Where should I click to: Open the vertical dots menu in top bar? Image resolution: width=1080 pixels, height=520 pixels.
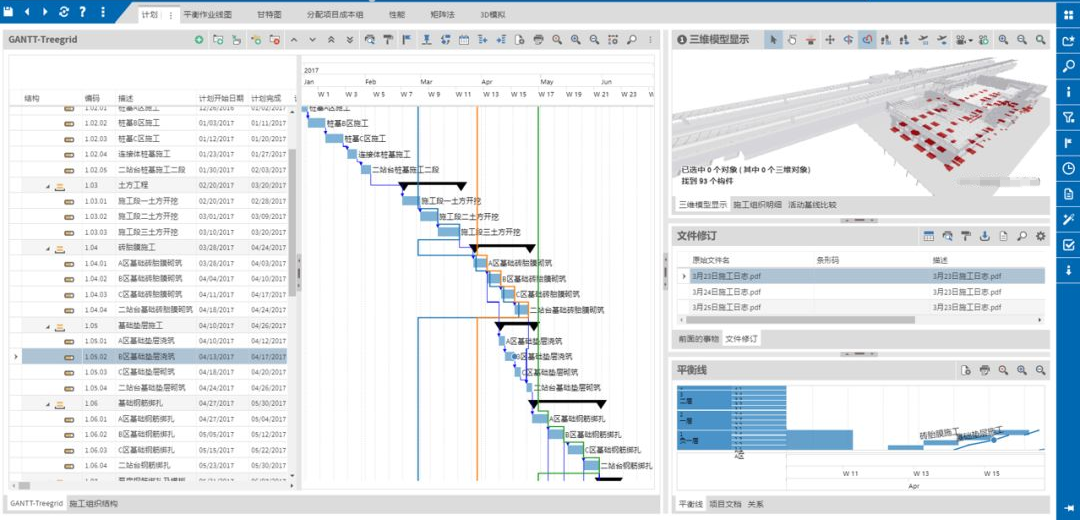pos(103,12)
